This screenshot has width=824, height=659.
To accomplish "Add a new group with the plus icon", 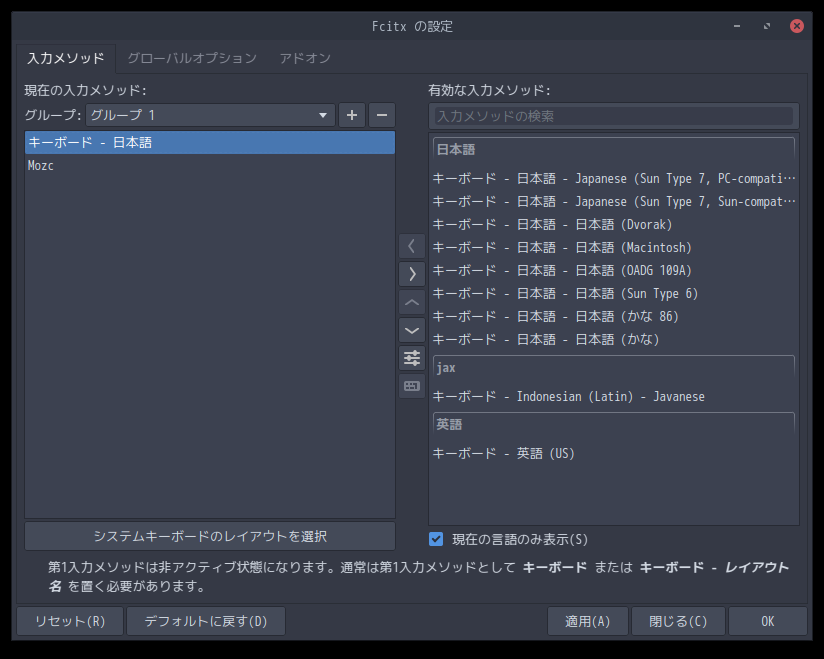I will tap(351, 115).
